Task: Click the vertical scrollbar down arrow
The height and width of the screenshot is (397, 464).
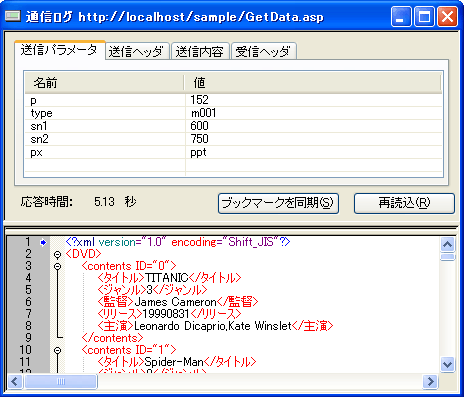Action: (x=447, y=364)
